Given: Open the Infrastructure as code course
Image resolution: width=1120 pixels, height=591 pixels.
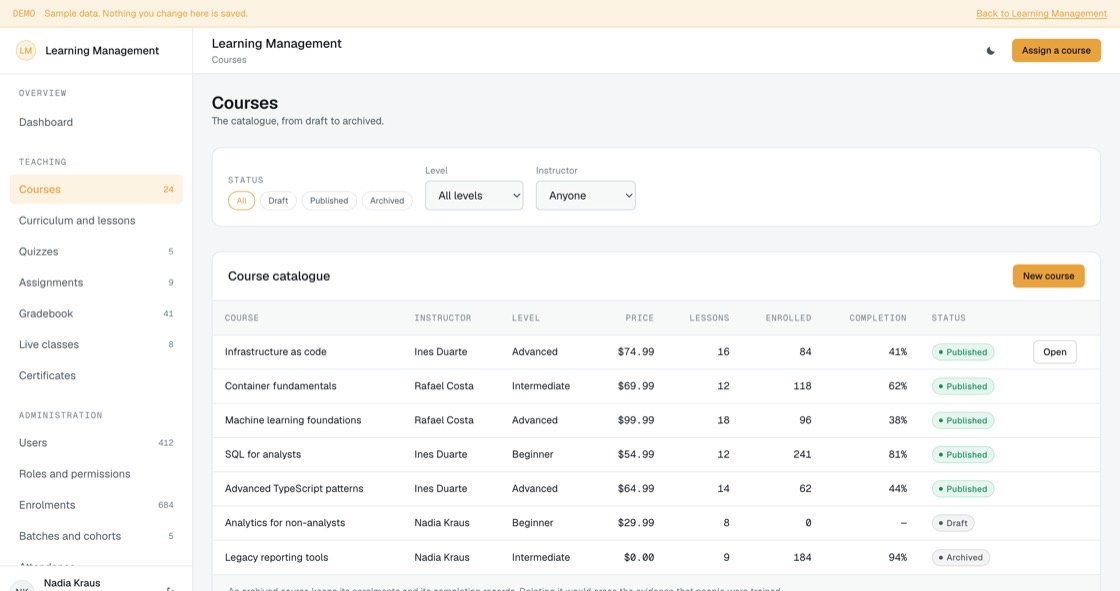Looking at the screenshot, I should pyautogui.click(x=1054, y=352).
